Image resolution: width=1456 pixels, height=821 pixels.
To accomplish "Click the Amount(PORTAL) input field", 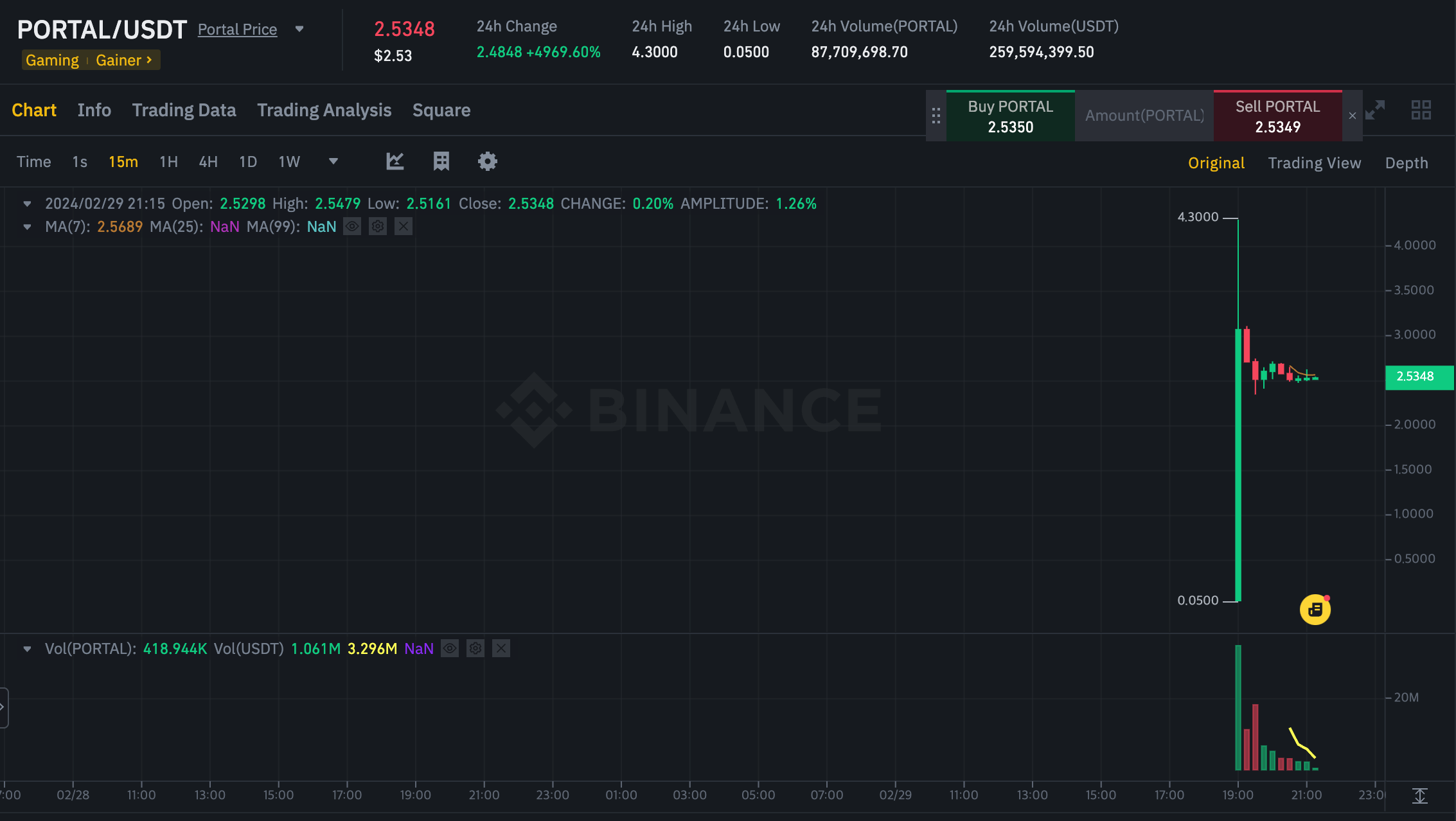I will pyautogui.click(x=1144, y=116).
